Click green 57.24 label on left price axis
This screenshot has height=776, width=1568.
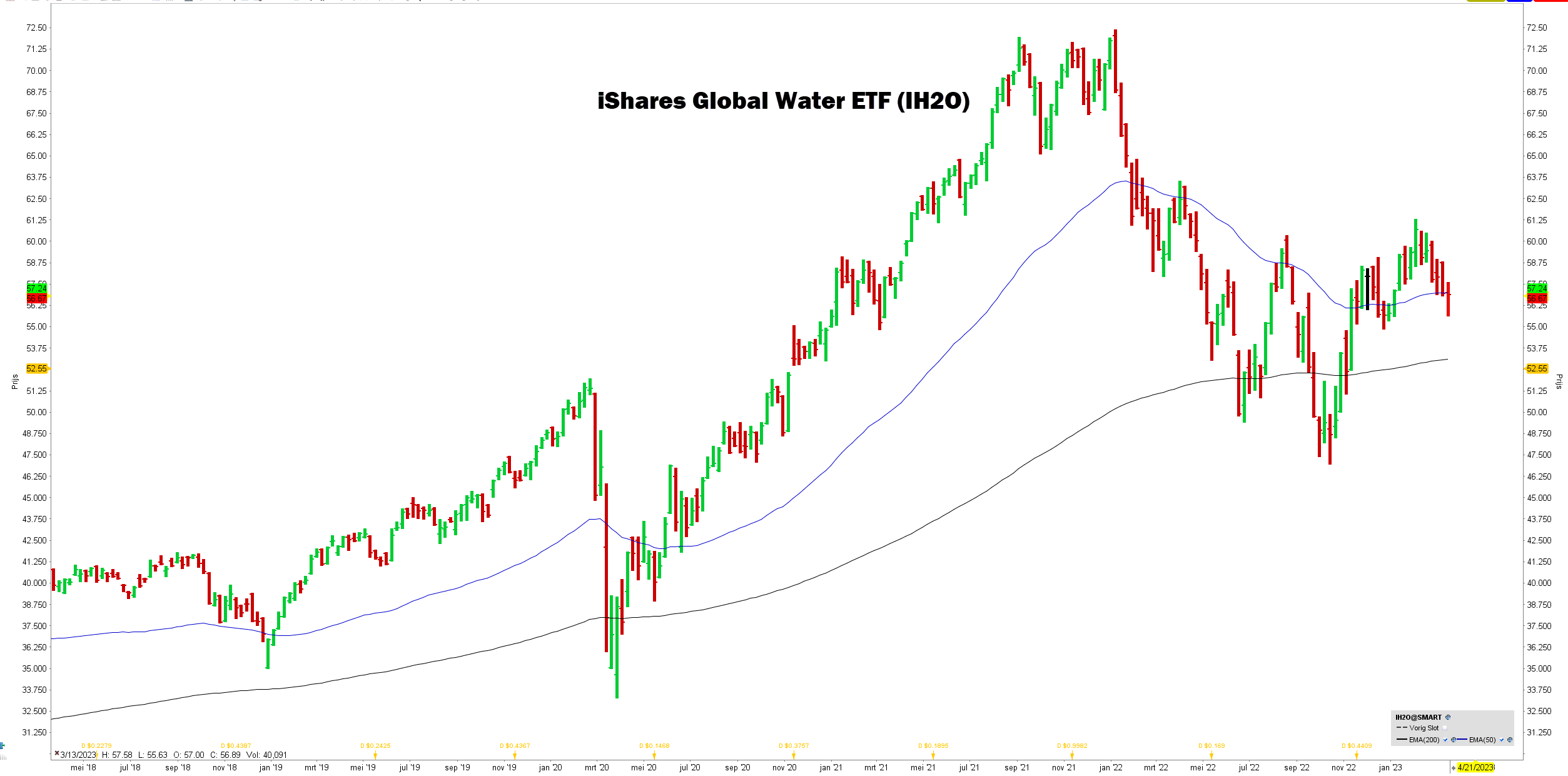pyautogui.click(x=37, y=288)
